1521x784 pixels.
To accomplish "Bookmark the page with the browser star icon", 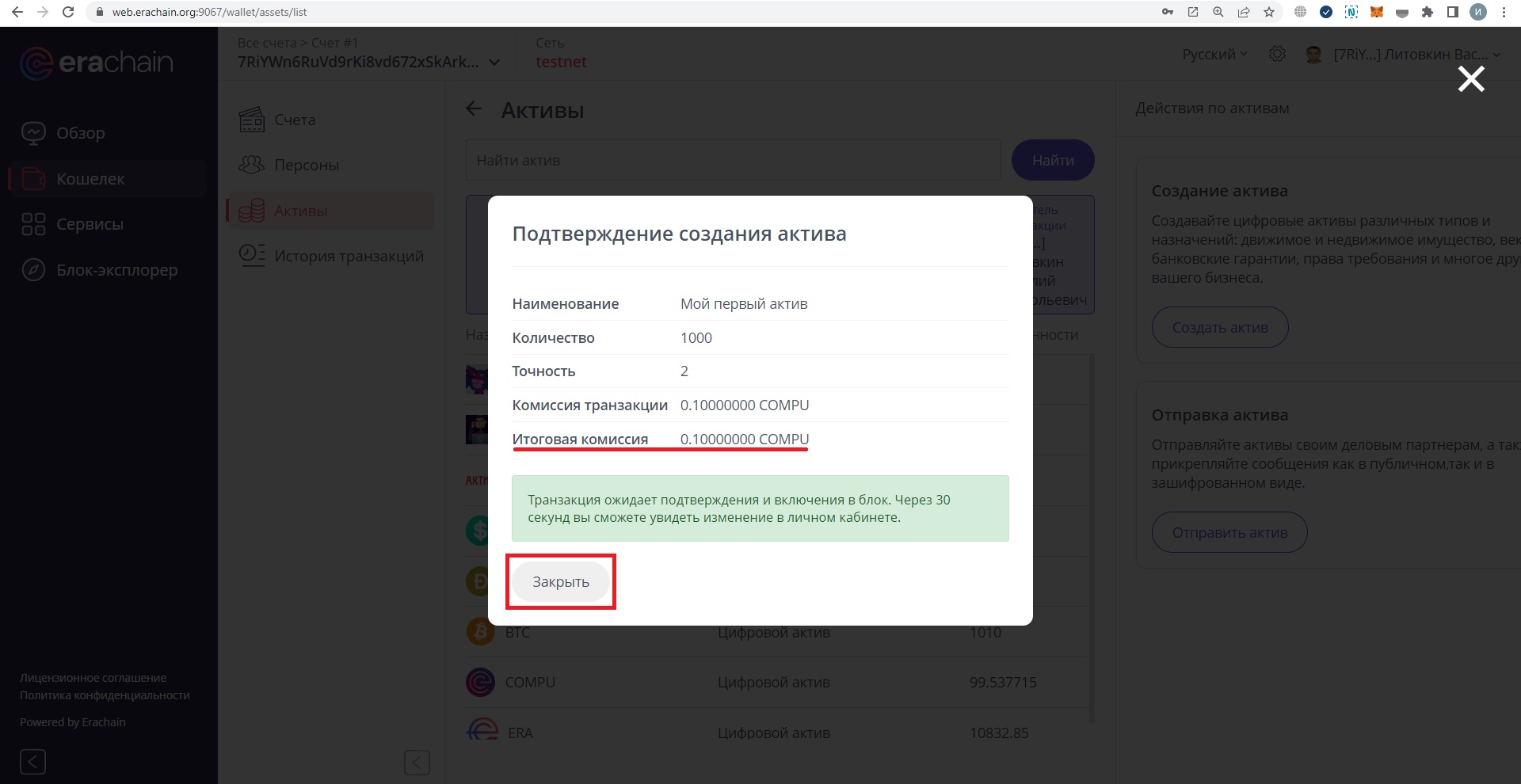I will pos(1269,12).
